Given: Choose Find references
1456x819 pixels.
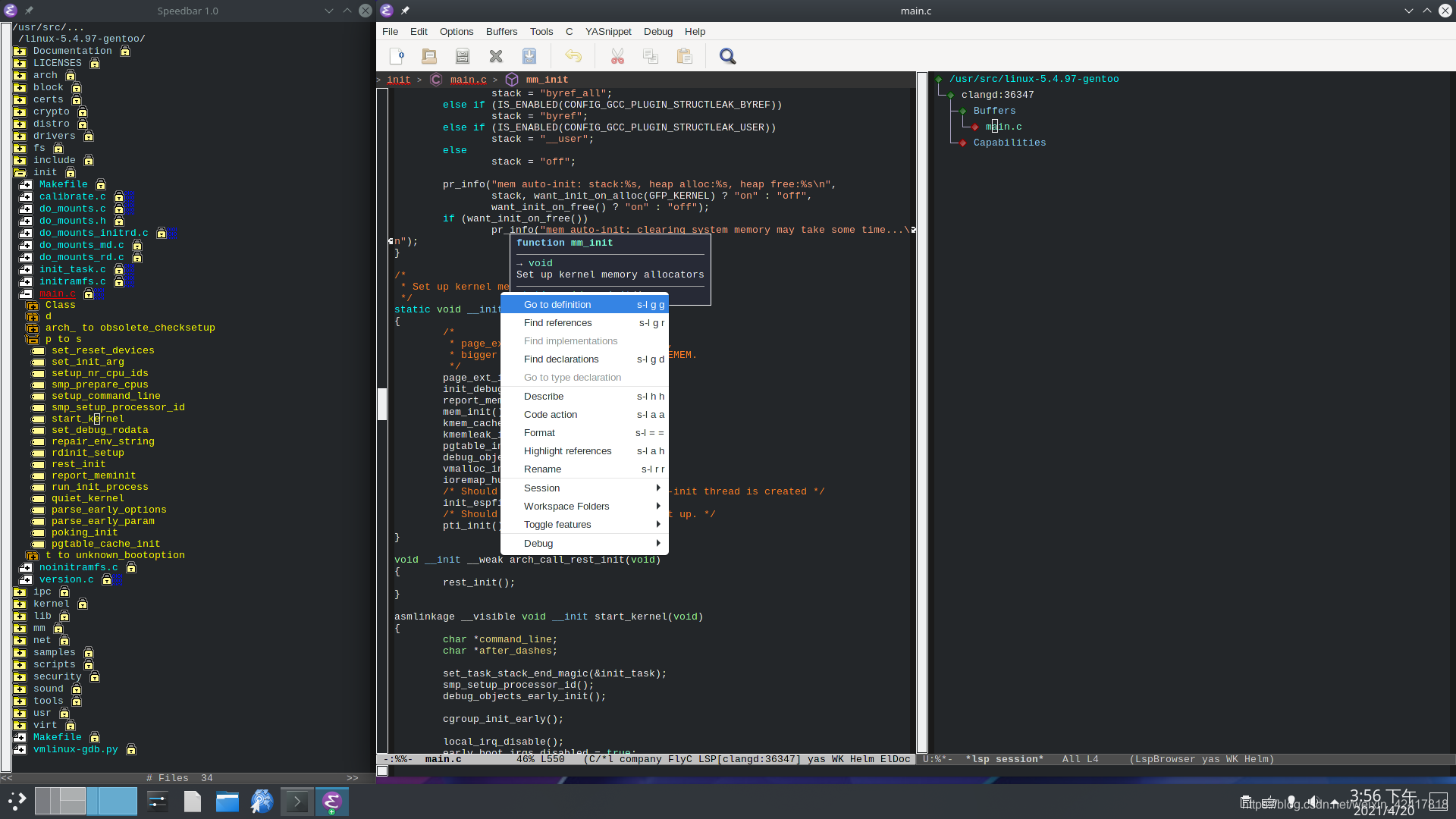Looking at the screenshot, I should click(x=585, y=323).
